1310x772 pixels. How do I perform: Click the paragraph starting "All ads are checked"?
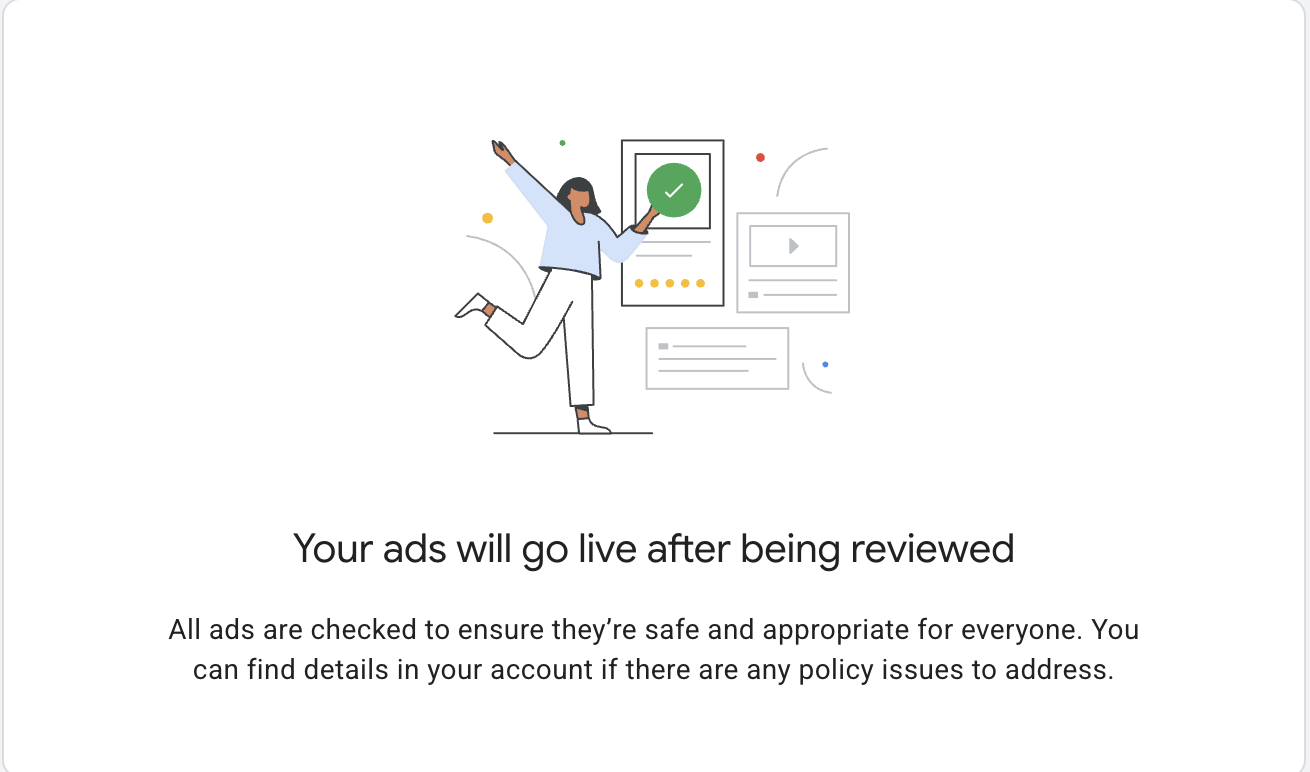[x=654, y=650]
